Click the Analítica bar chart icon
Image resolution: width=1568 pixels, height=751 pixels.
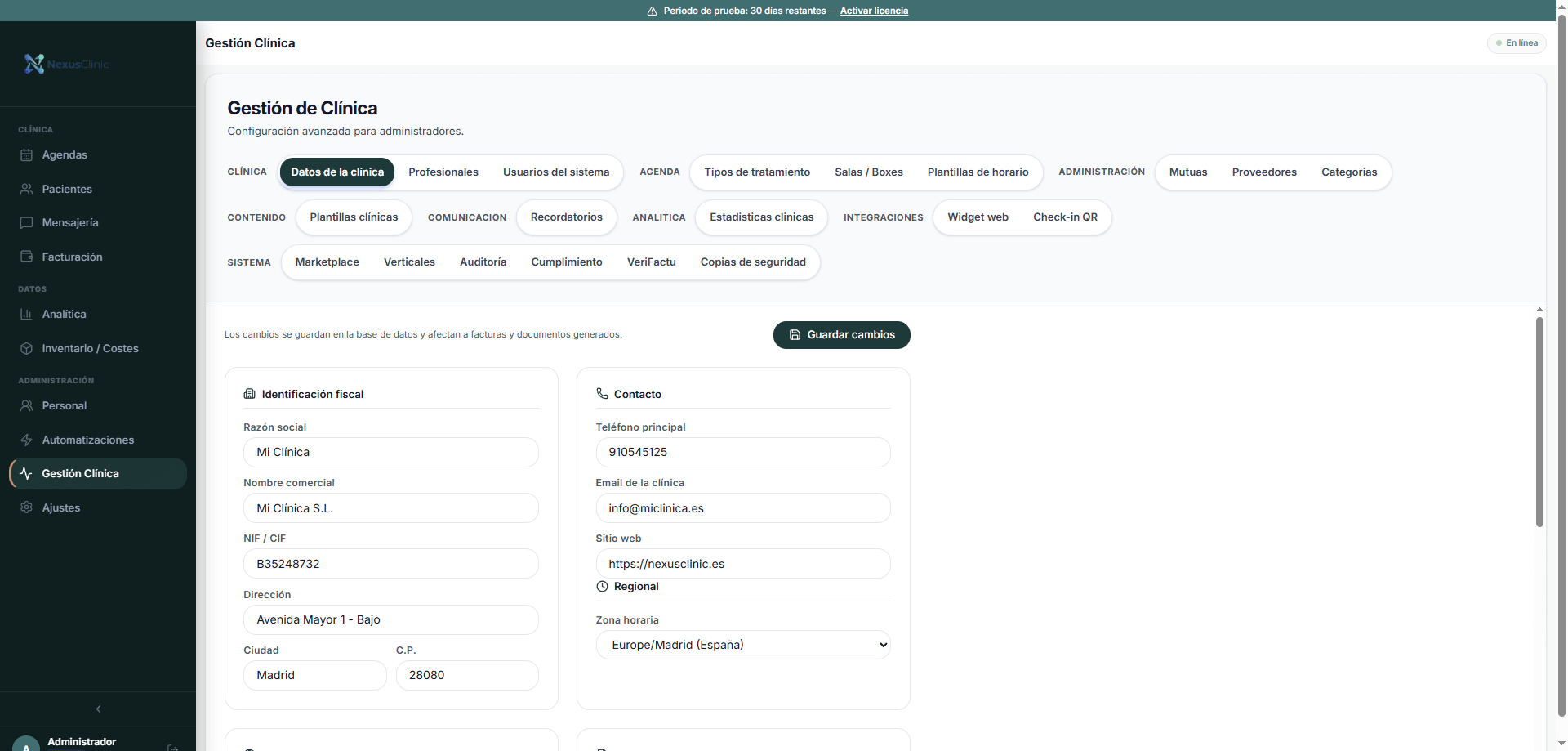coord(26,314)
